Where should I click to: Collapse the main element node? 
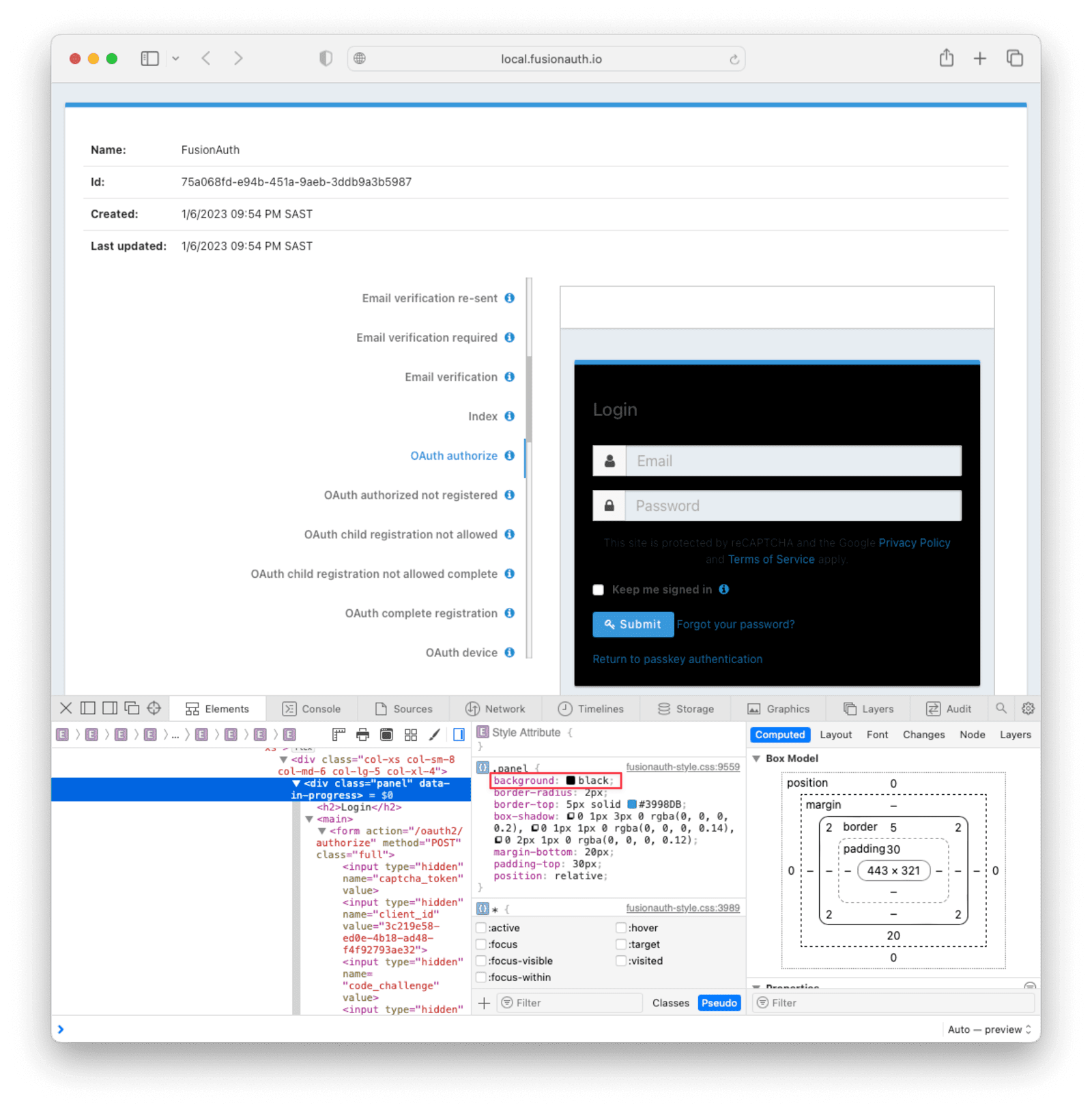pyautogui.click(x=309, y=819)
